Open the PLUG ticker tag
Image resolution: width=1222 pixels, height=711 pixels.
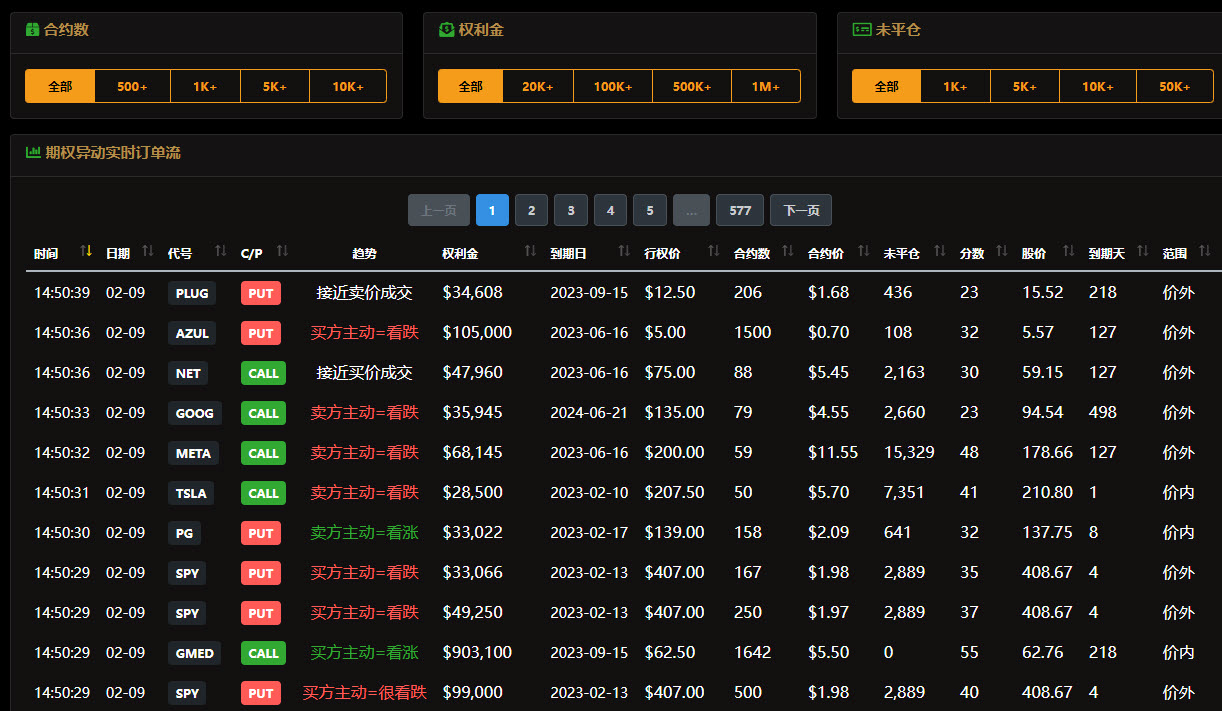pyautogui.click(x=192, y=293)
